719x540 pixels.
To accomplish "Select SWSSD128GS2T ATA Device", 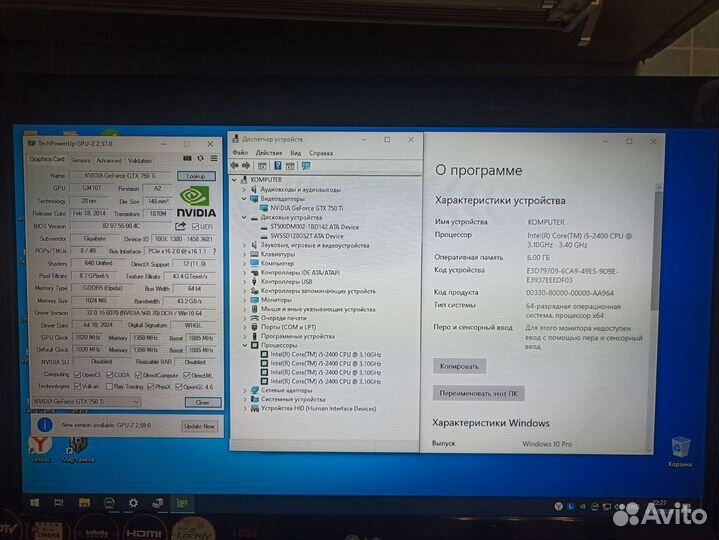I will tap(307, 236).
